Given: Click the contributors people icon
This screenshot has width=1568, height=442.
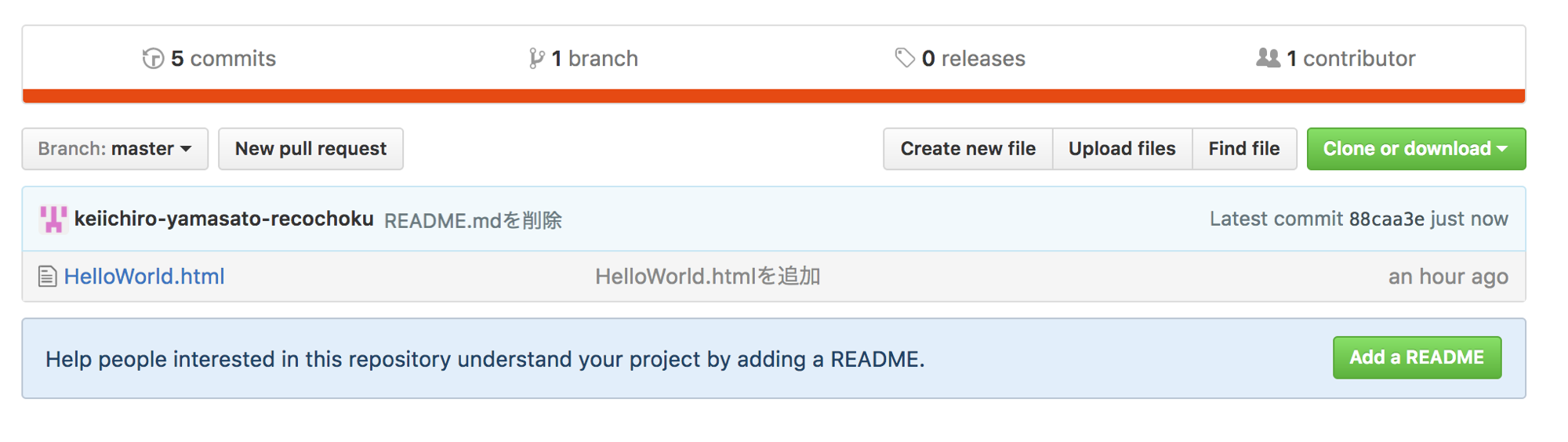Looking at the screenshot, I should [1268, 58].
